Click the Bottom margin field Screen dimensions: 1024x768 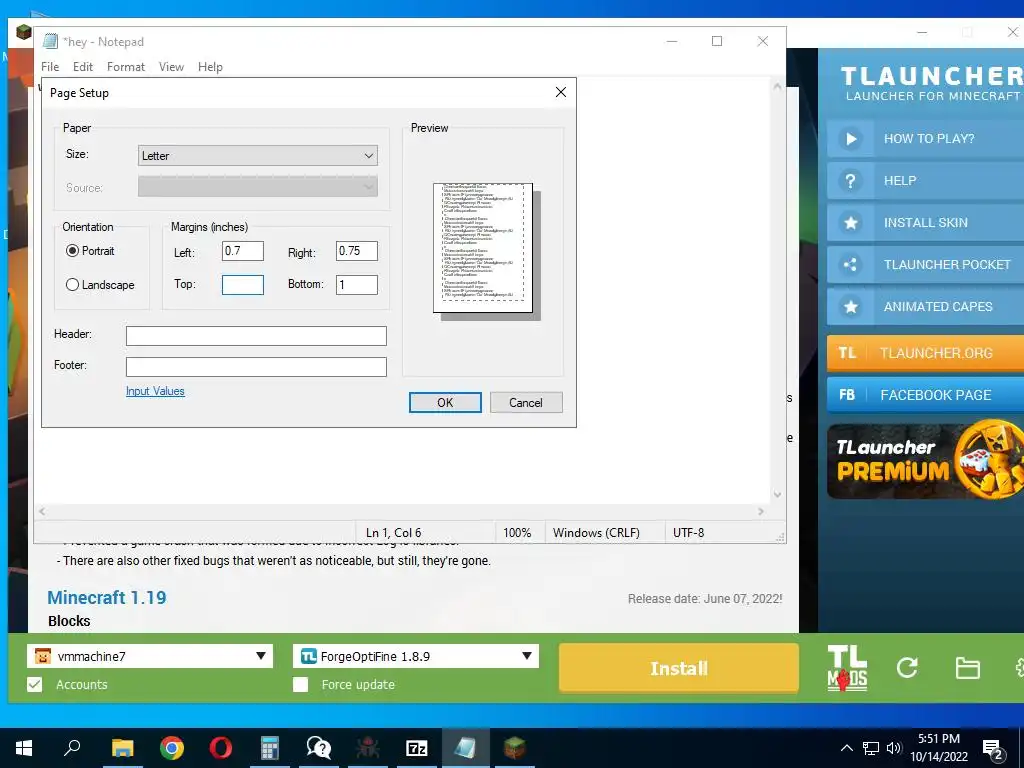[x=357, y=285]
